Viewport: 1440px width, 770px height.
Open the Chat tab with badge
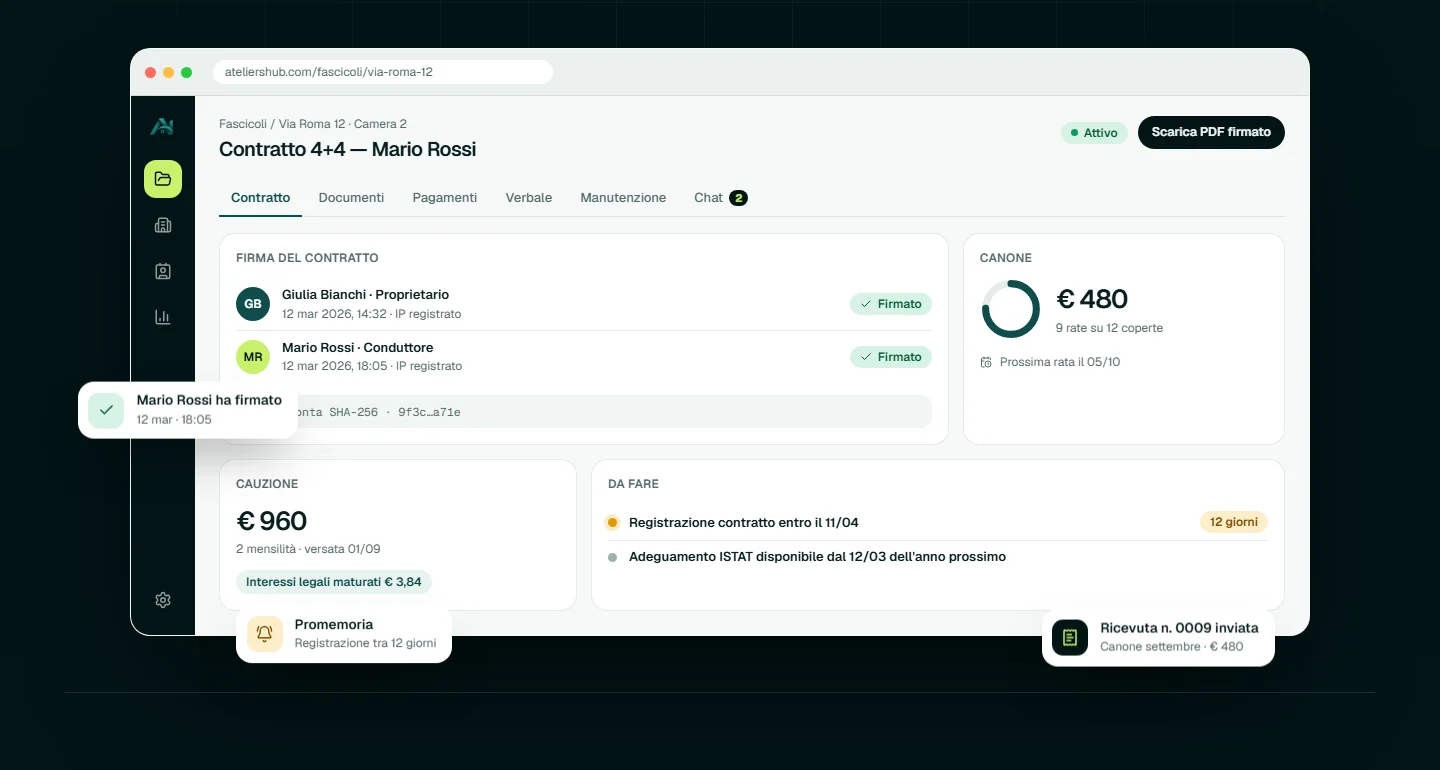coord(721,198)
